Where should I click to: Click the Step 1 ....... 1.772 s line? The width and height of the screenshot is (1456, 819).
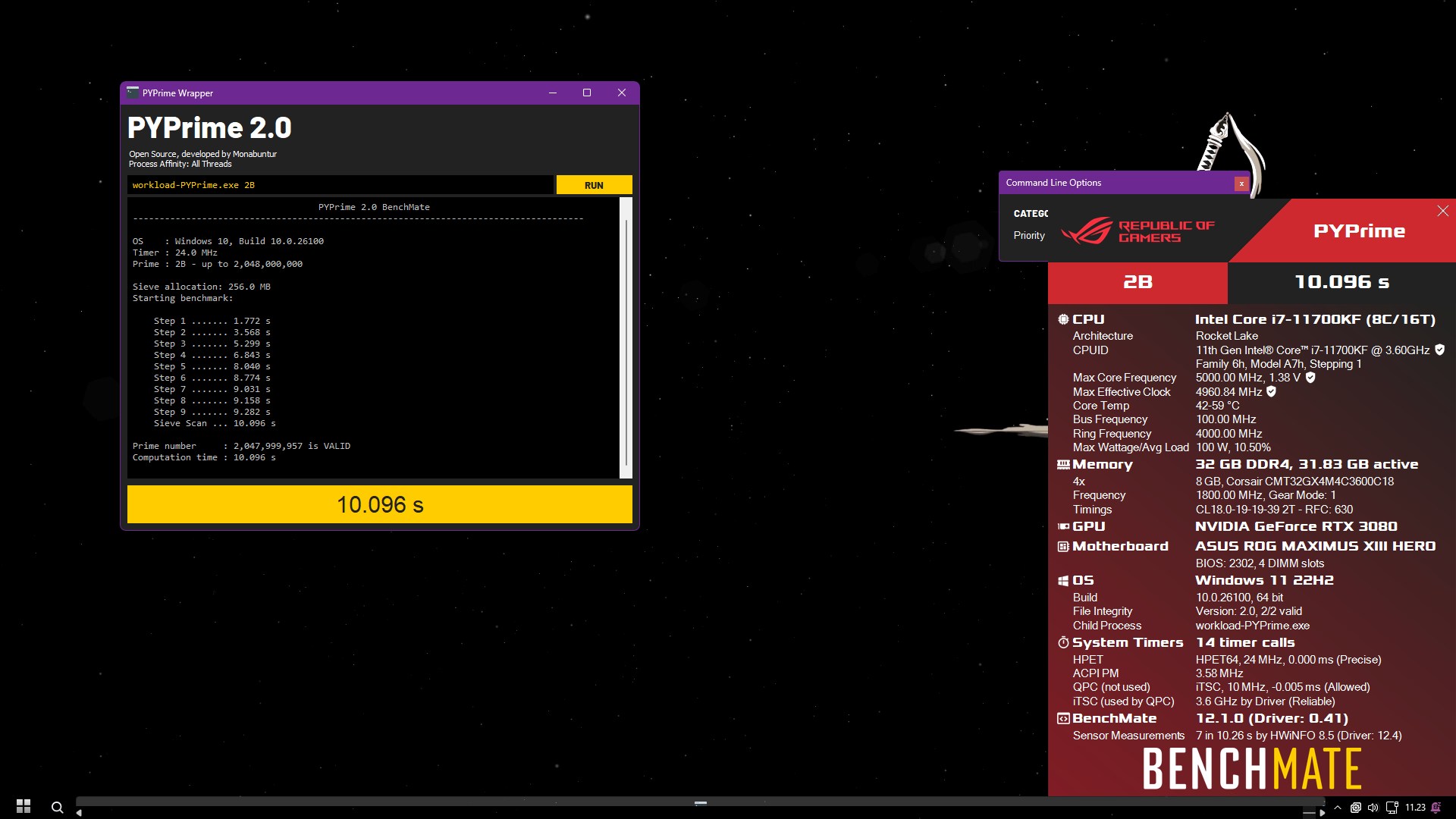(x=212, y=321)
